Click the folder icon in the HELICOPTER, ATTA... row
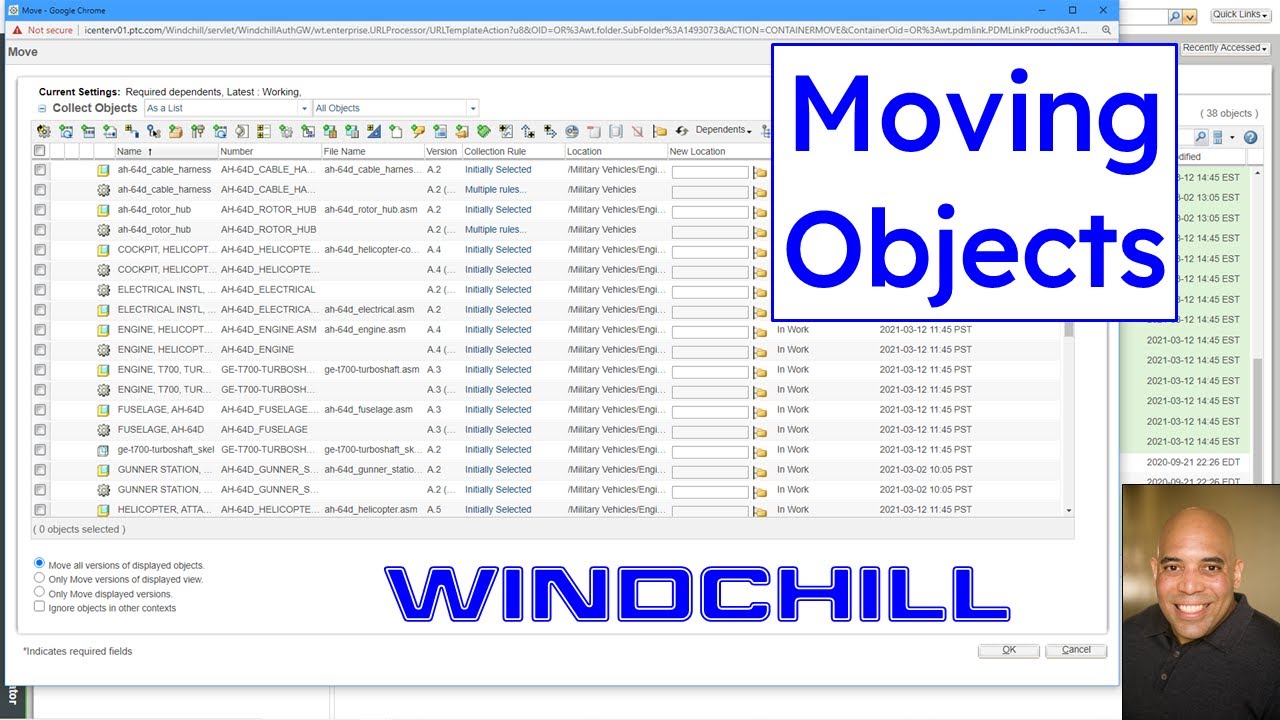1280x720 pixels. coord(760,512)
